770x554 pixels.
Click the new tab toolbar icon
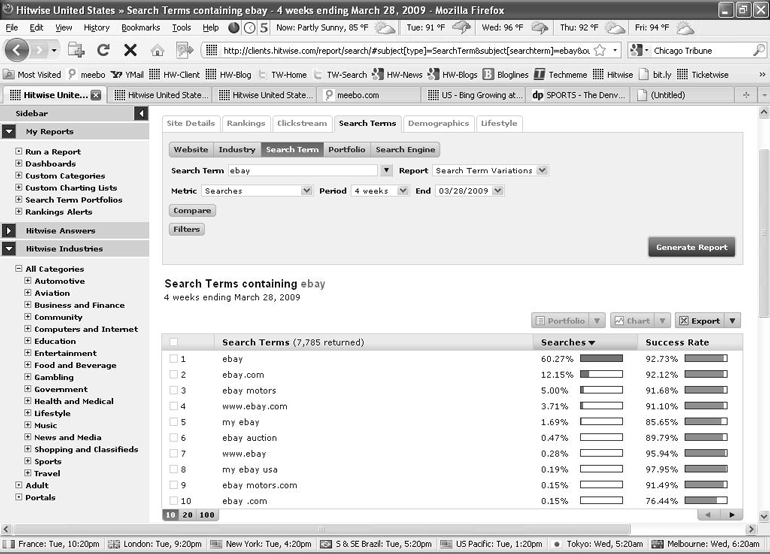[x=76, y=50]
